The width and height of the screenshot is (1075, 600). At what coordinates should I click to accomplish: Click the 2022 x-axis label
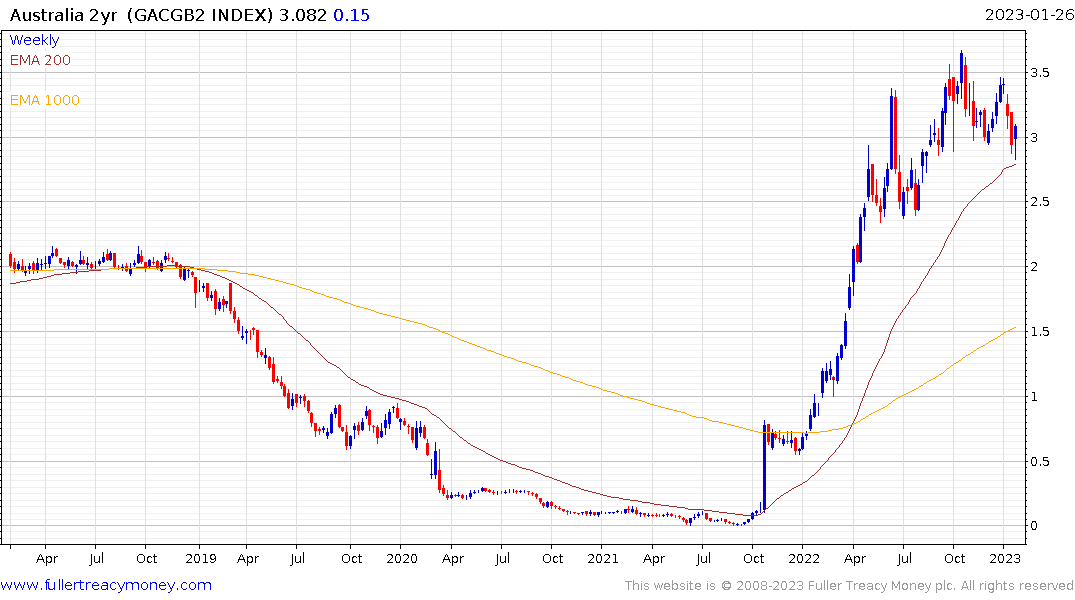pyautogui.click(x=804, y=558)
